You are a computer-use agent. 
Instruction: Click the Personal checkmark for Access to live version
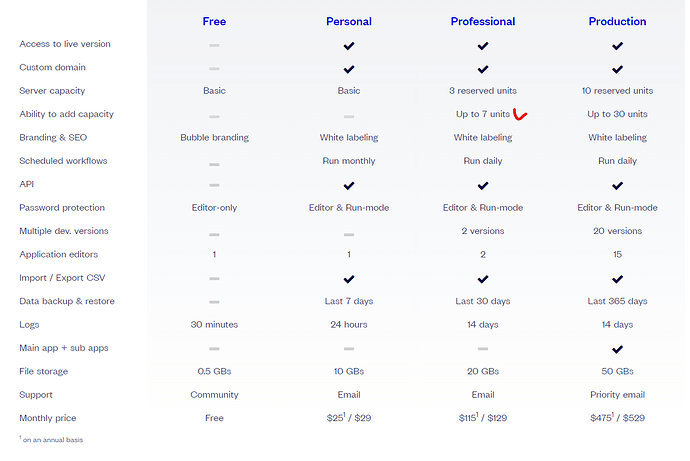point(349,46)
